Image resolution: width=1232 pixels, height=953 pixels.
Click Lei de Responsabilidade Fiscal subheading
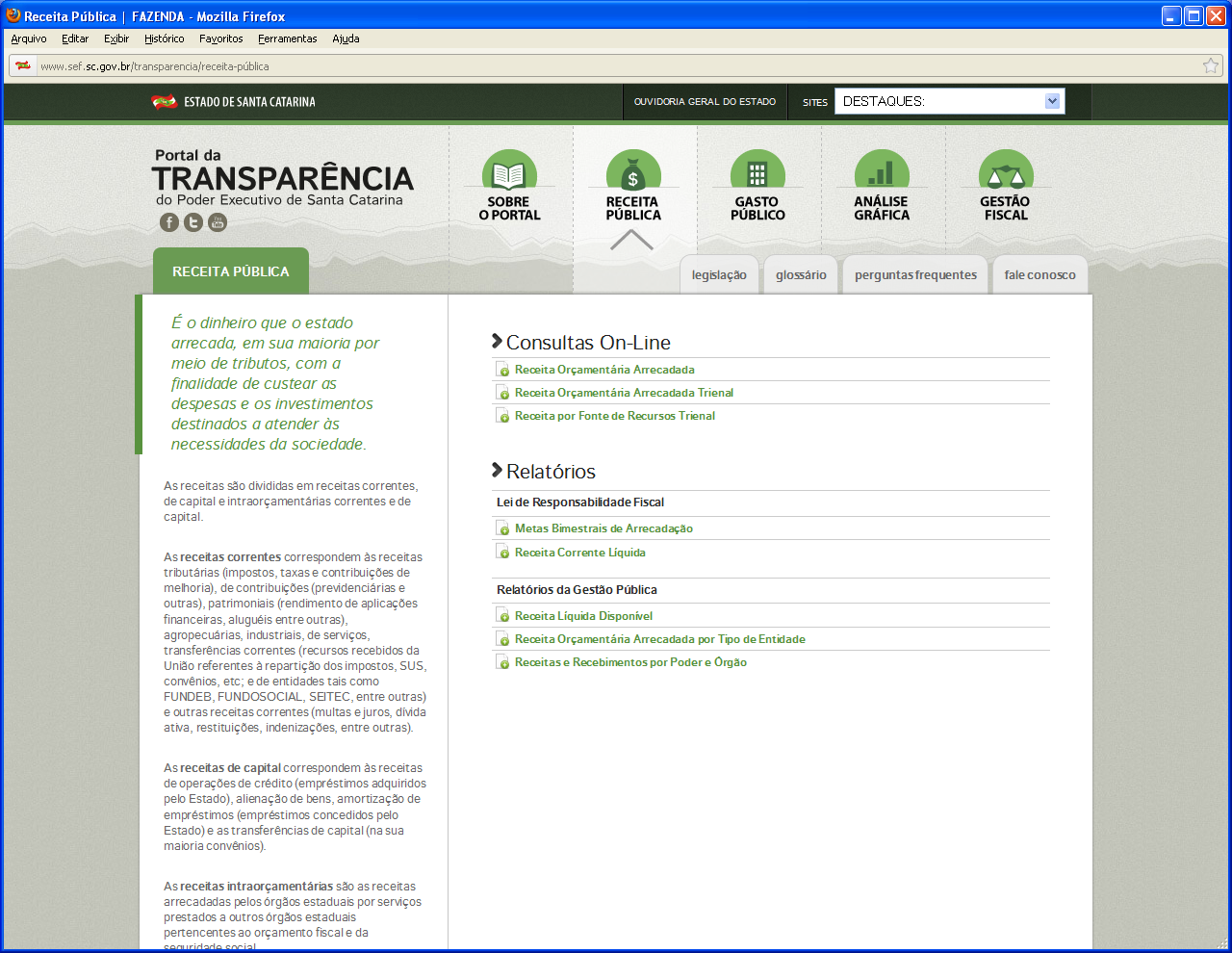(580, 502)
